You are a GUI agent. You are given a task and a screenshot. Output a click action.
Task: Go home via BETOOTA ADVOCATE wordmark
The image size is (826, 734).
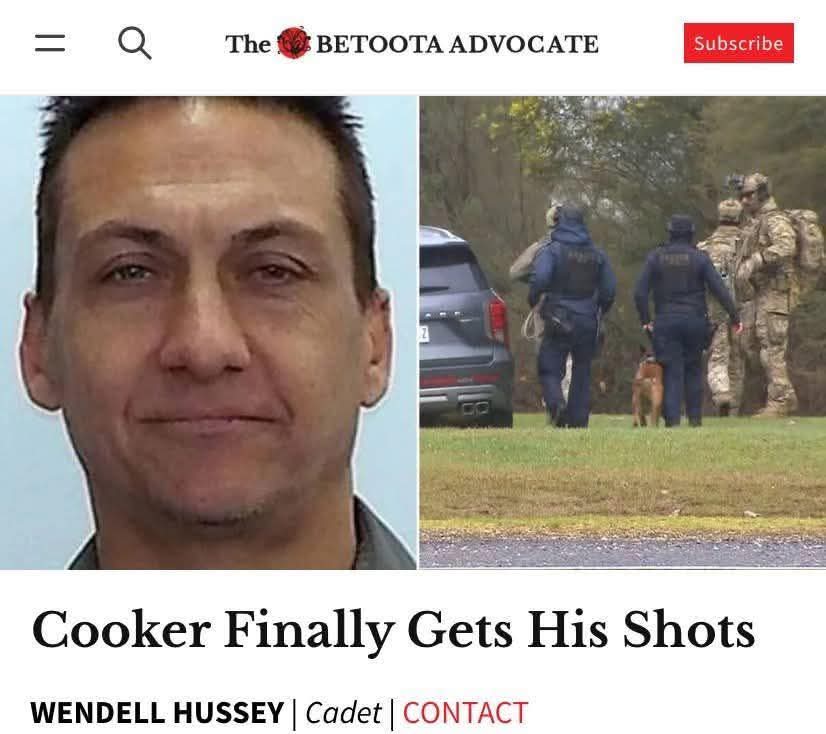457,44
